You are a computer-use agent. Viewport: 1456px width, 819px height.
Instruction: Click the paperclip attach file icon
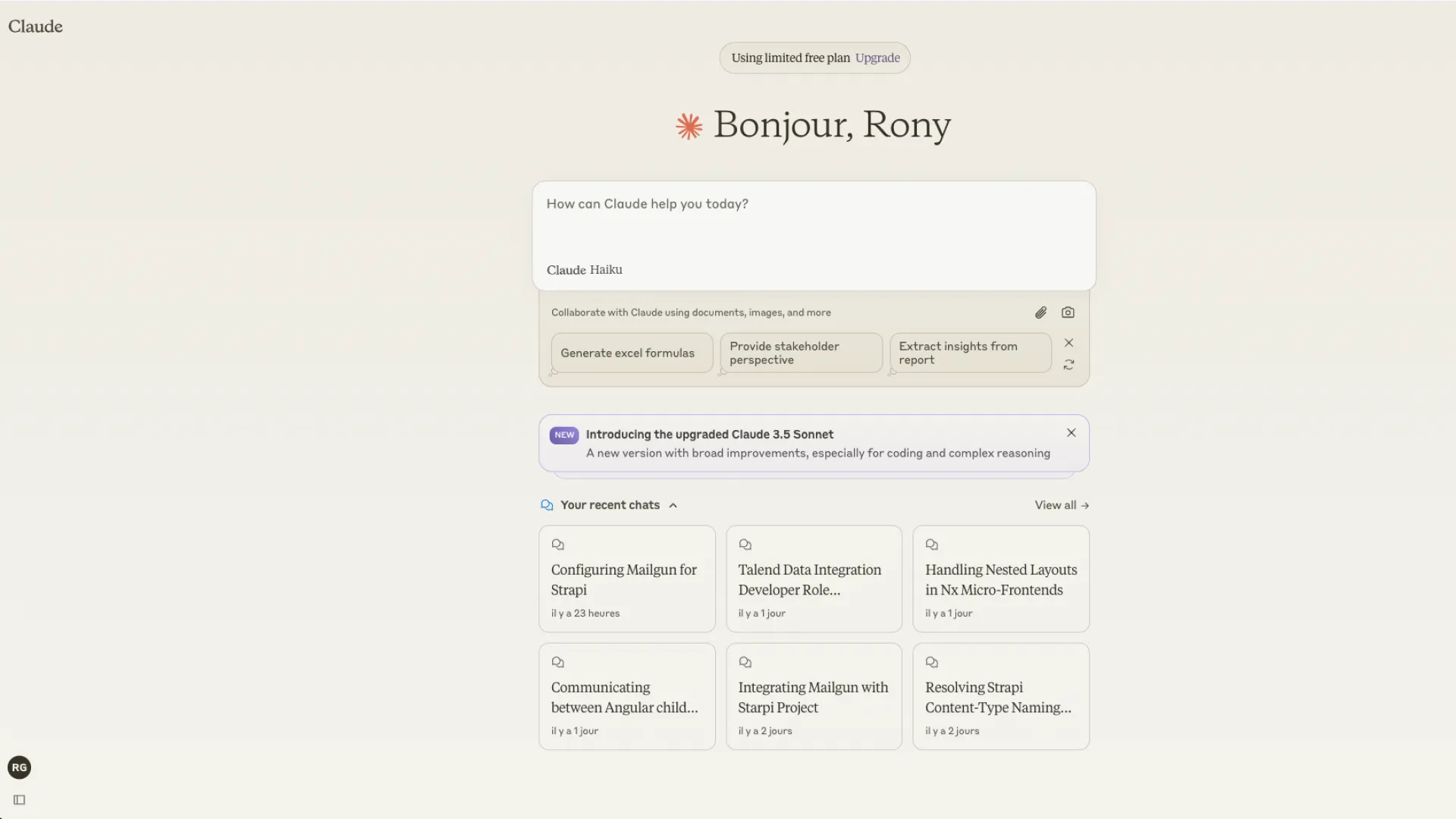[x=1040, y=312]
